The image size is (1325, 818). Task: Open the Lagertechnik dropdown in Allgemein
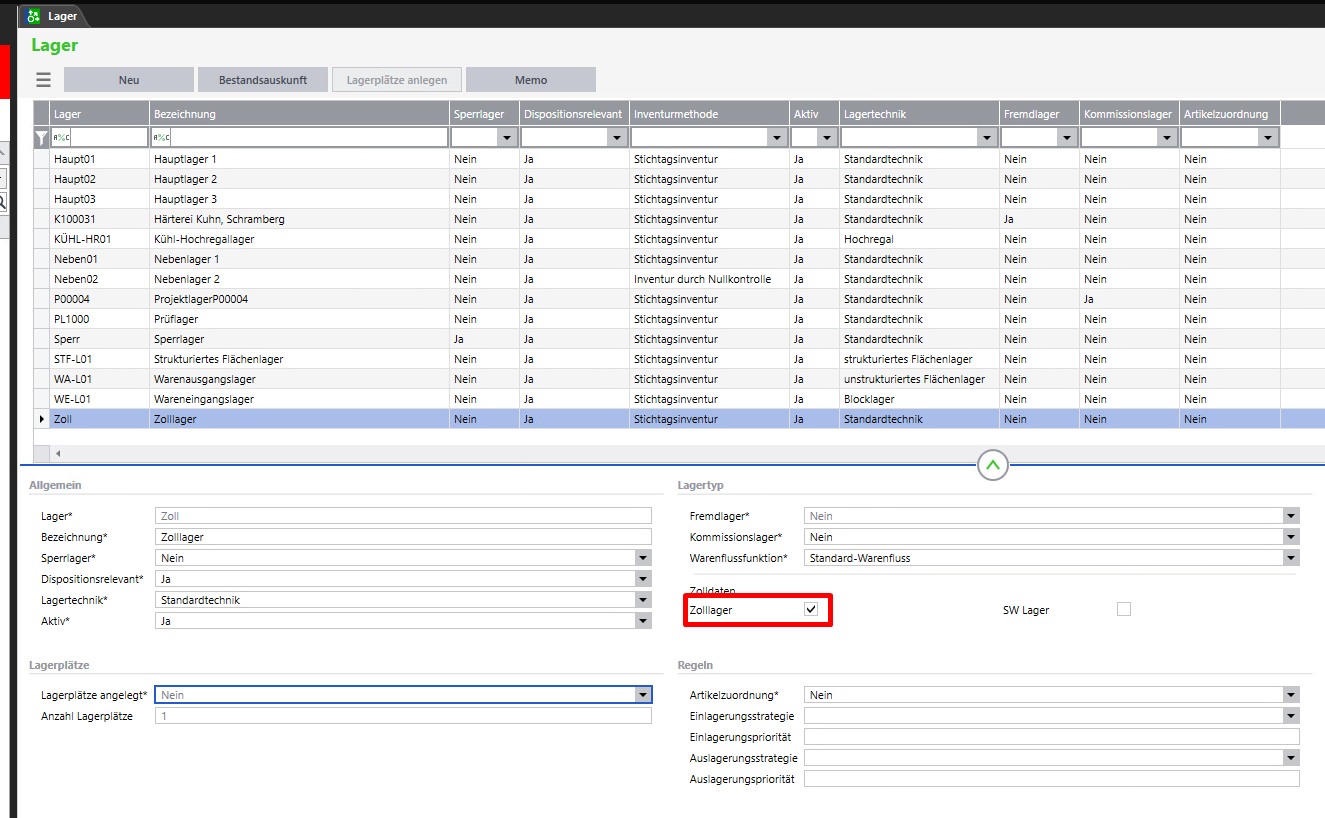[642, 600]
